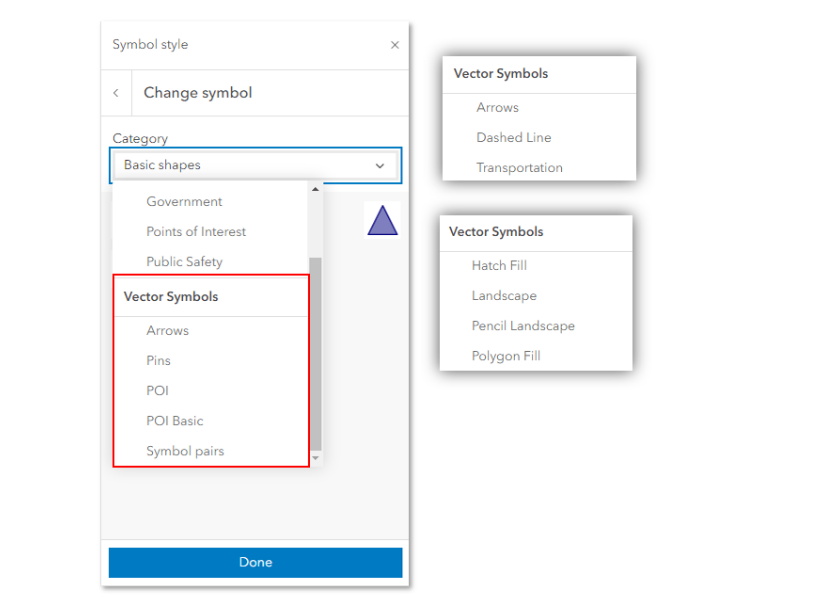Pick the Pencil Landscape option
This screenshot has height=610, width=813.
[x=523, y=326]
